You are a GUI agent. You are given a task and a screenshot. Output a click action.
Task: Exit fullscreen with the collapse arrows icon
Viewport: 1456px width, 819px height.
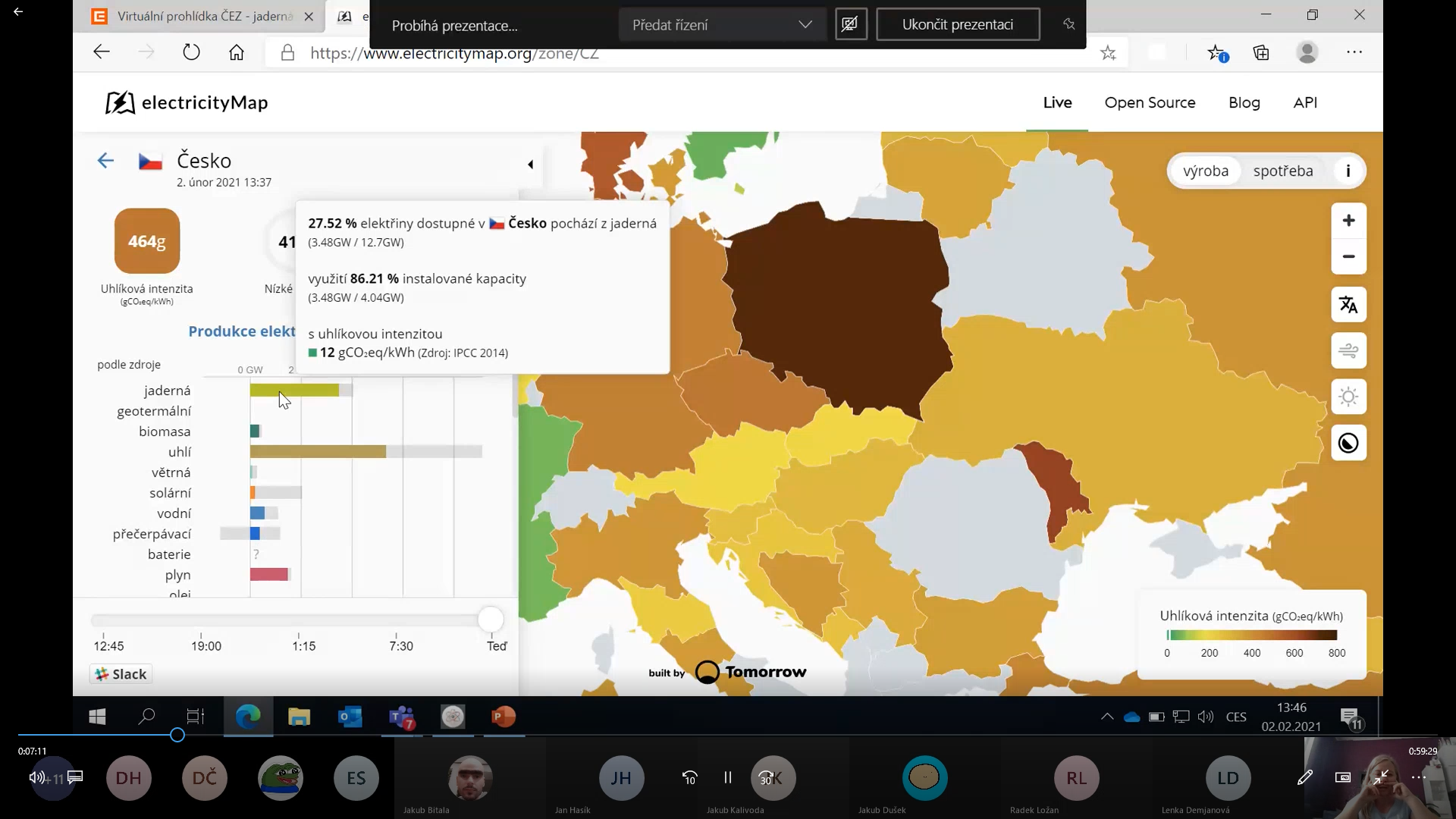[1381, 777]
